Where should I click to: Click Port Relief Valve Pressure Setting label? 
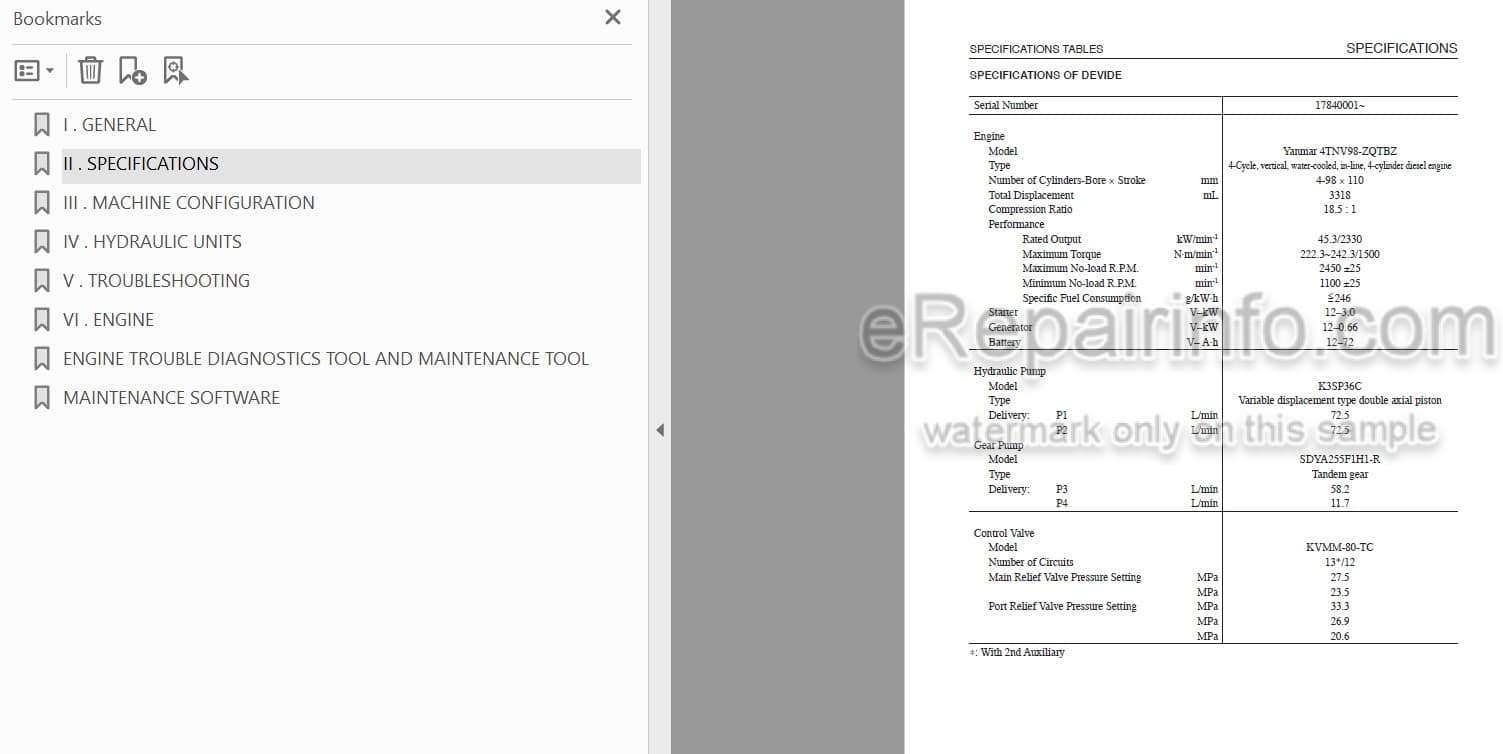coord(1062,607)
